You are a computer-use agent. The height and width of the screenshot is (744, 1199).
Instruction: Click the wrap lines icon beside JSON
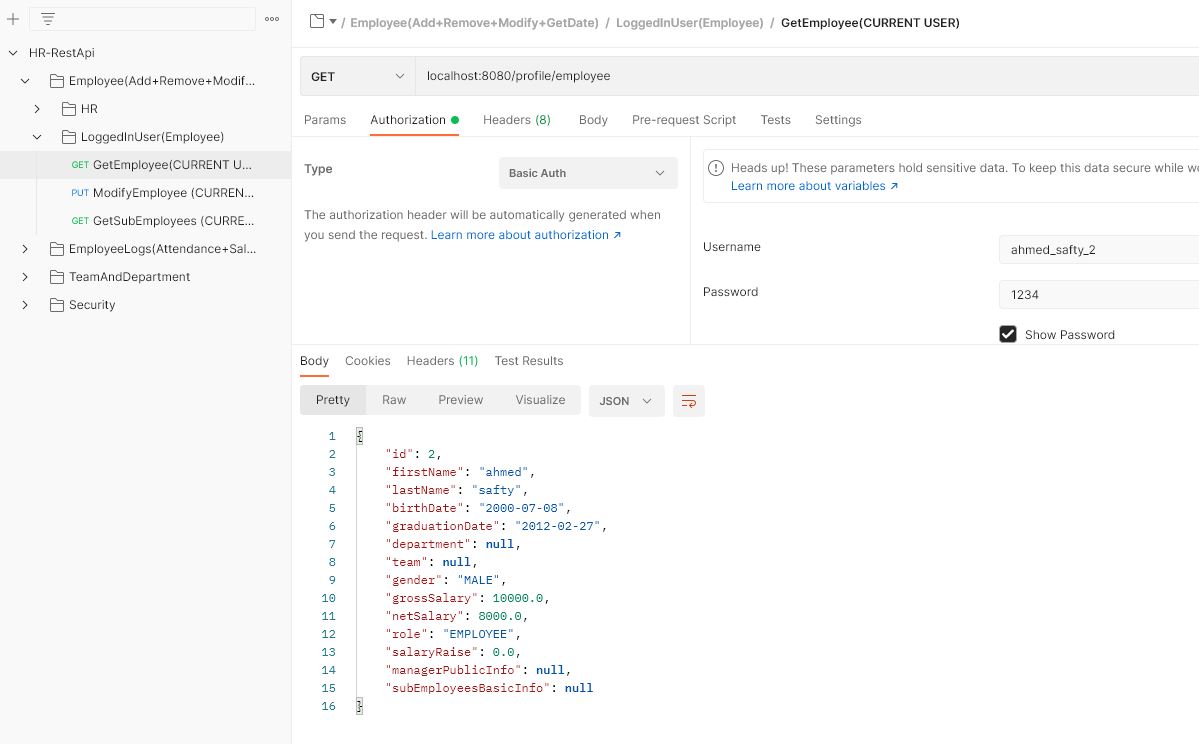688,401
